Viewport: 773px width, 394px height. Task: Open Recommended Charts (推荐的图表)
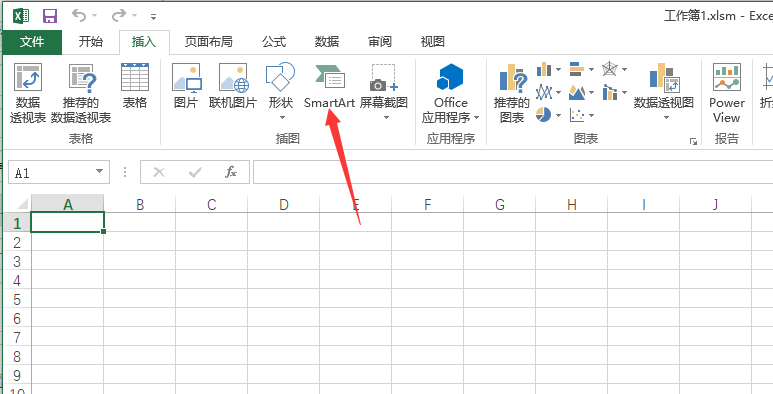coord(512,93)
